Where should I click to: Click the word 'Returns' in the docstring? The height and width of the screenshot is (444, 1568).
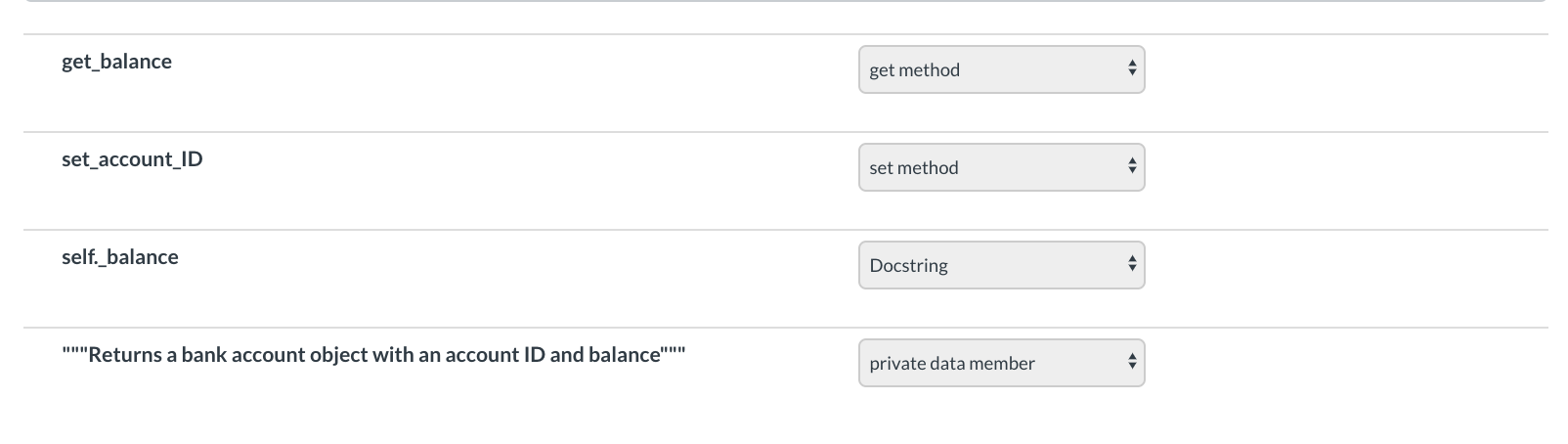125,355
